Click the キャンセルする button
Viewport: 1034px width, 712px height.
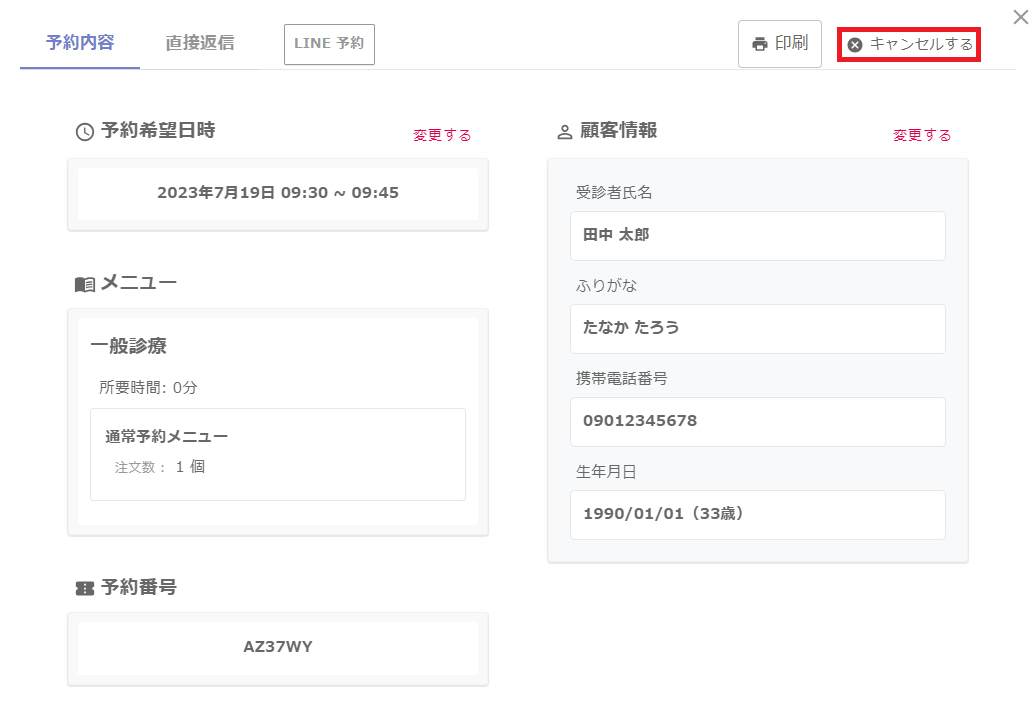tap(909, 45)
